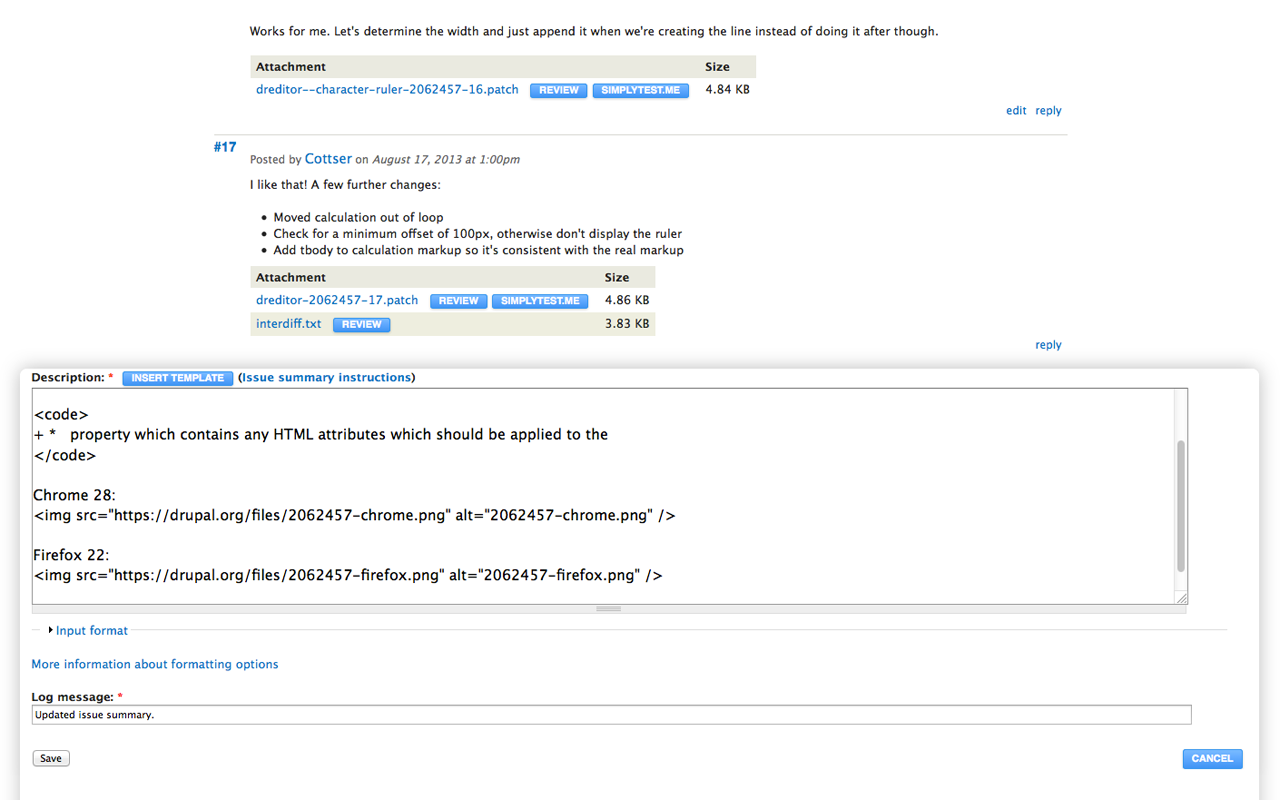Follow the edit link on the comment
The image size is (1280, 800).
point(1016,111)
